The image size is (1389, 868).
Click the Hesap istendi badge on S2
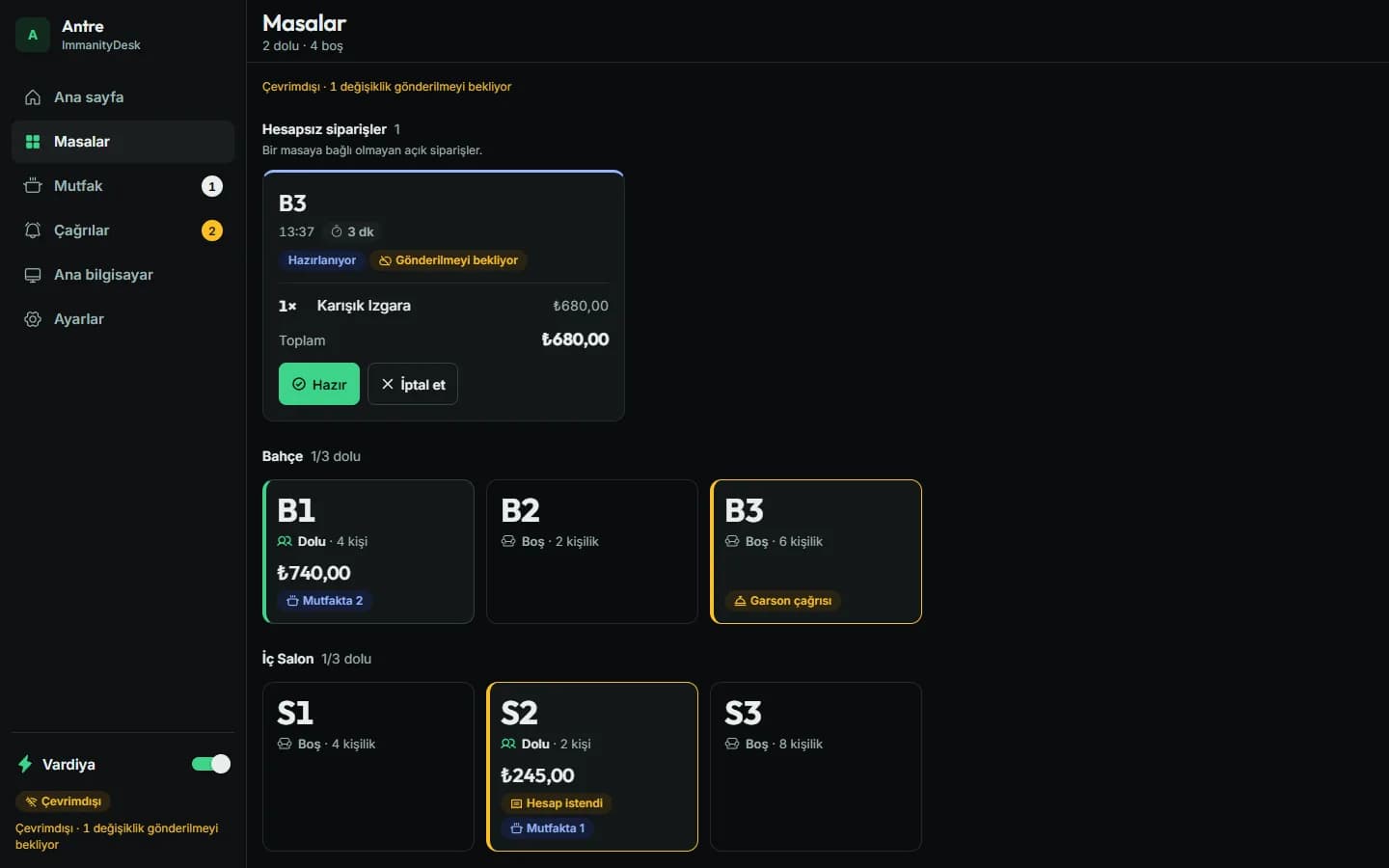point(557,803)
